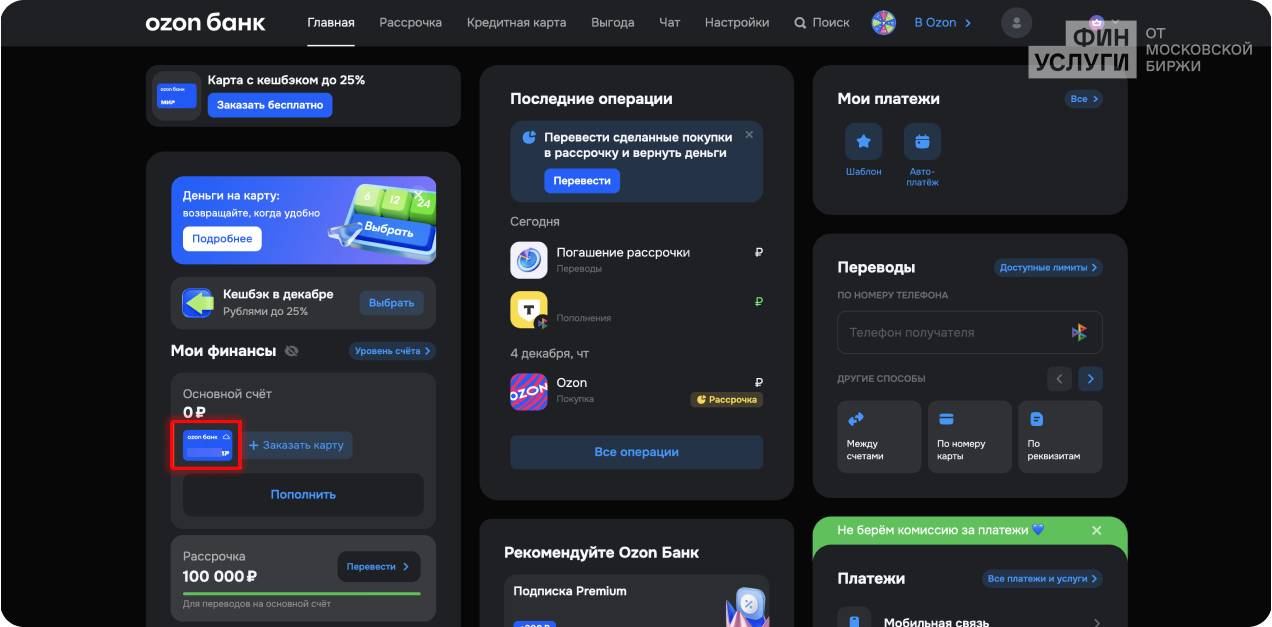Choose По реквизитам transfer option
This screenshot has width=1272, height=627.
pyautogui.click(x=1059, y=437)
